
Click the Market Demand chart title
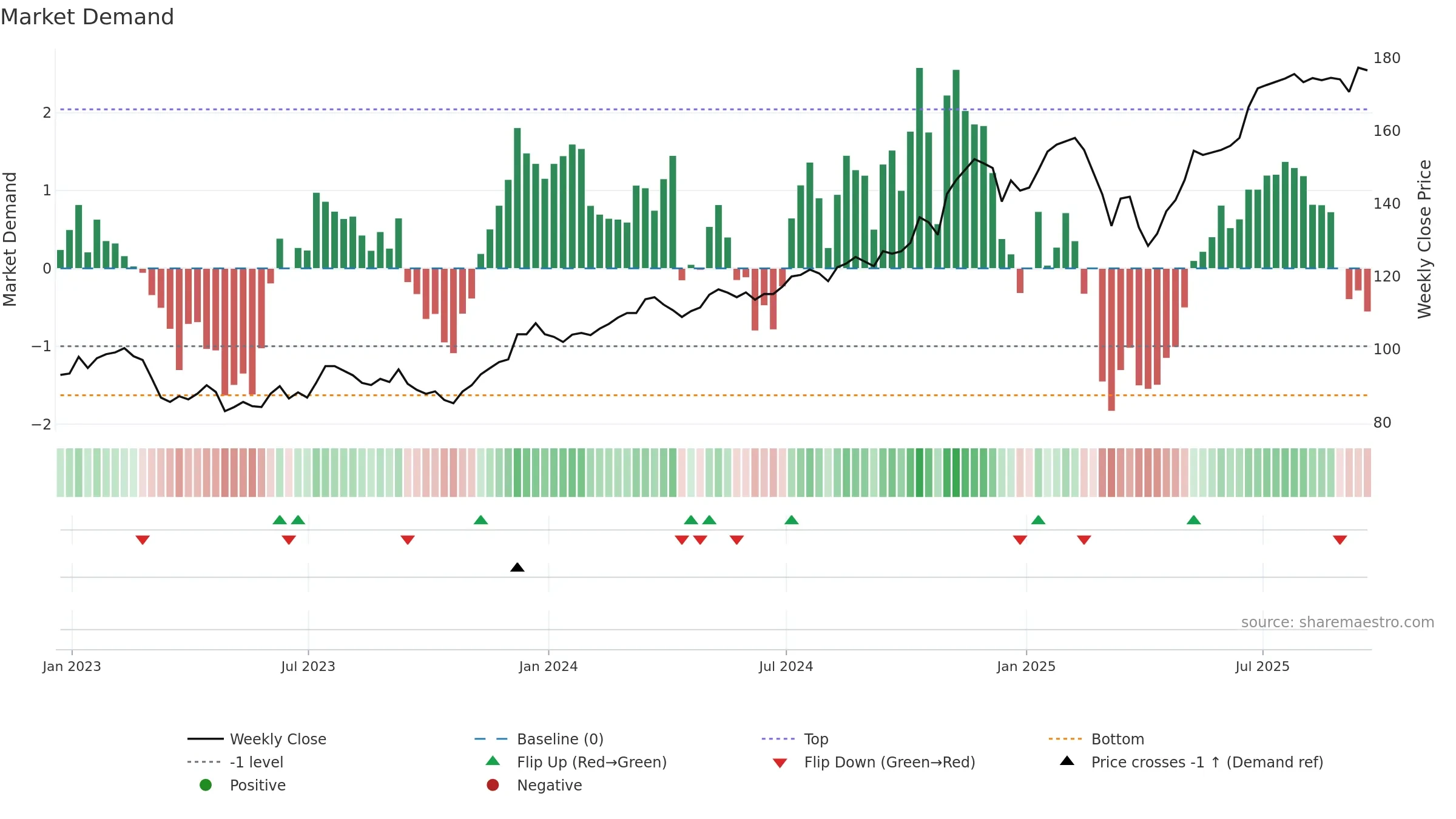[x=87, y=17]
